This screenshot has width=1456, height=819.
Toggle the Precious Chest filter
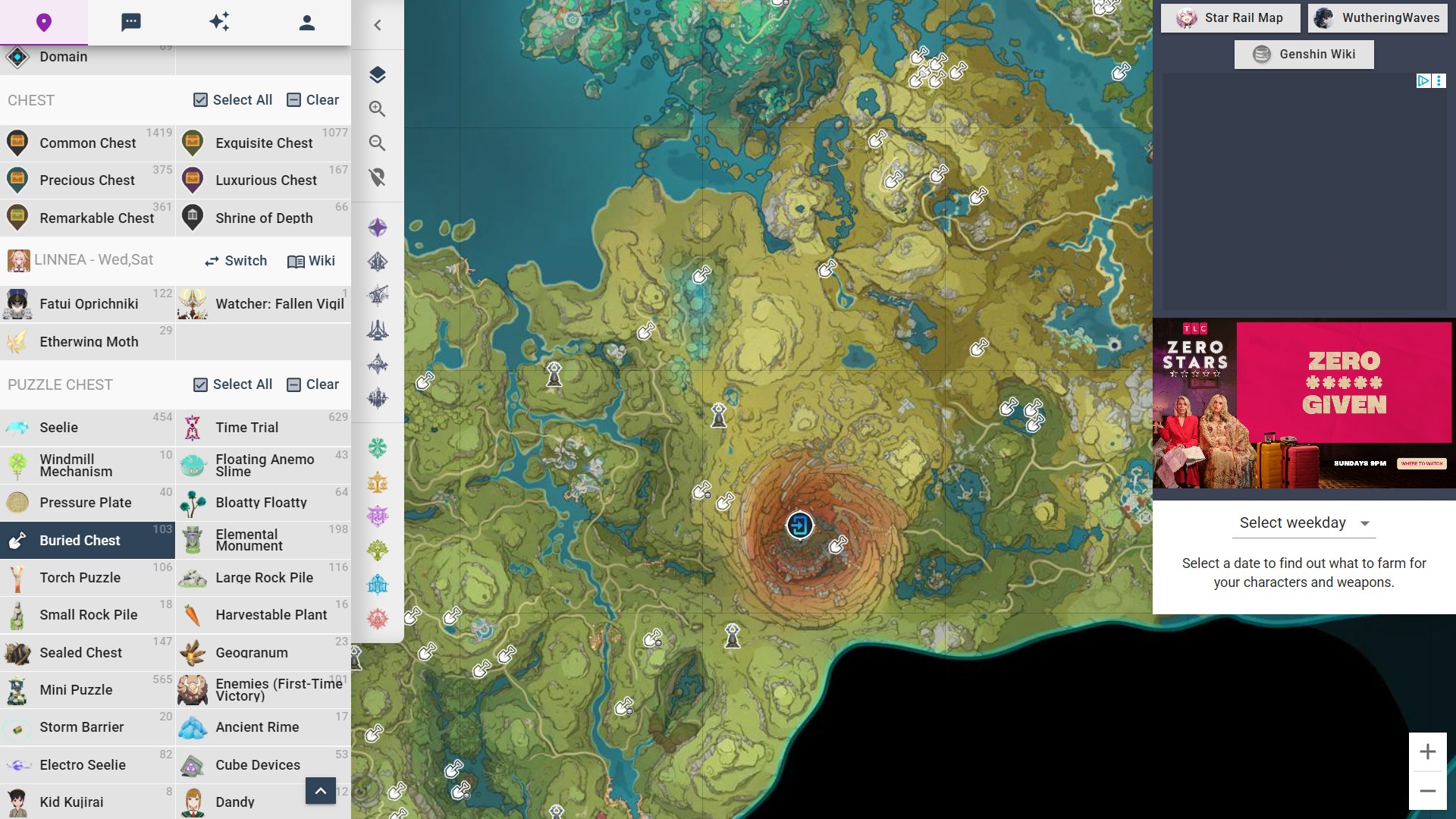88,180
